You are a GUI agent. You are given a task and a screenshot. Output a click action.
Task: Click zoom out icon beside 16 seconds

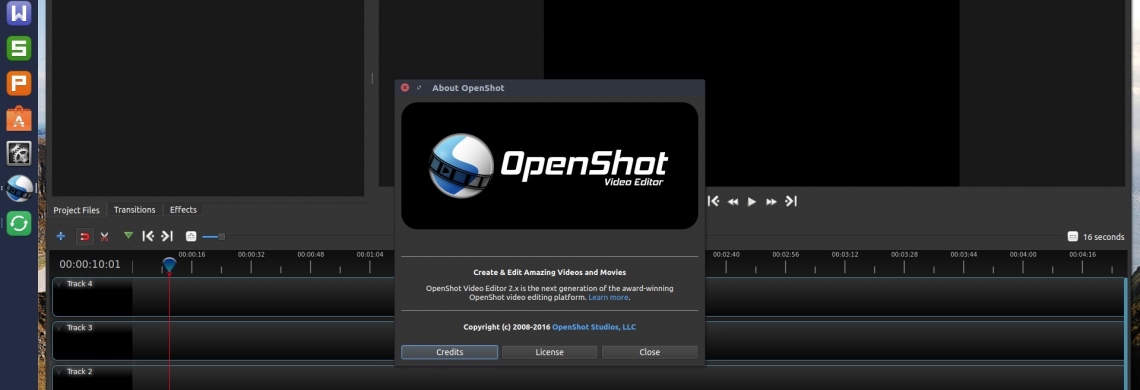[1072, 236]
